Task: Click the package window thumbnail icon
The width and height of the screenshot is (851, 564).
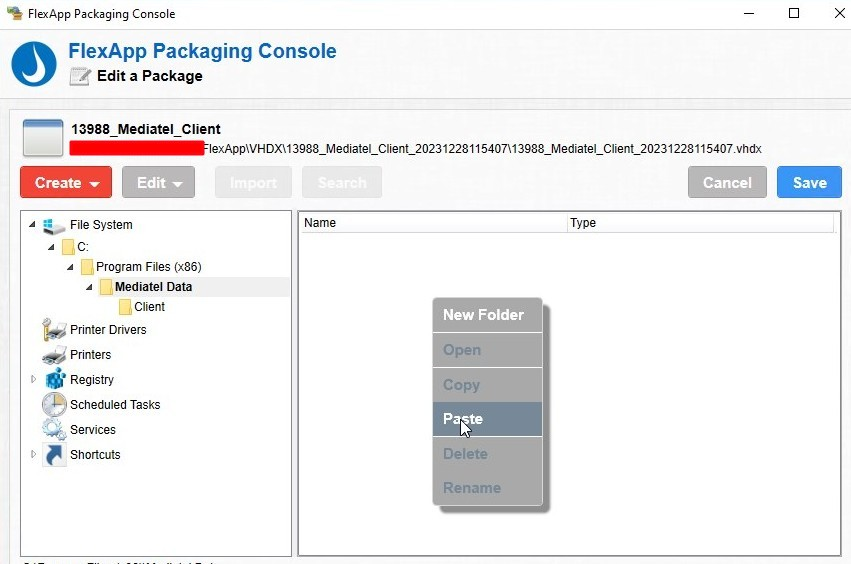Action: pos(43,138)
